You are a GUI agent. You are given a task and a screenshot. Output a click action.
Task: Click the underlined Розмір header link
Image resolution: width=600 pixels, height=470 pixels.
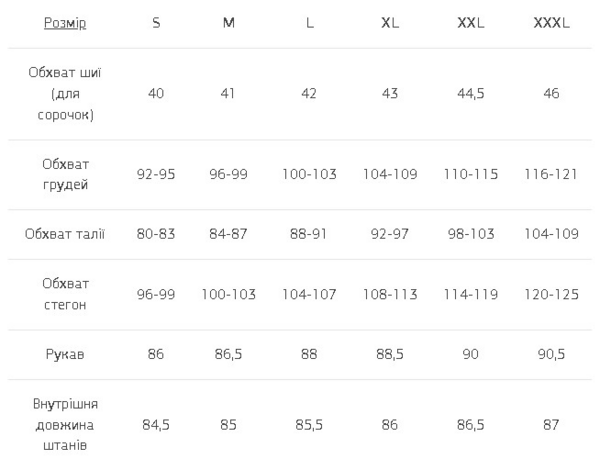click(x=65, y=22)
